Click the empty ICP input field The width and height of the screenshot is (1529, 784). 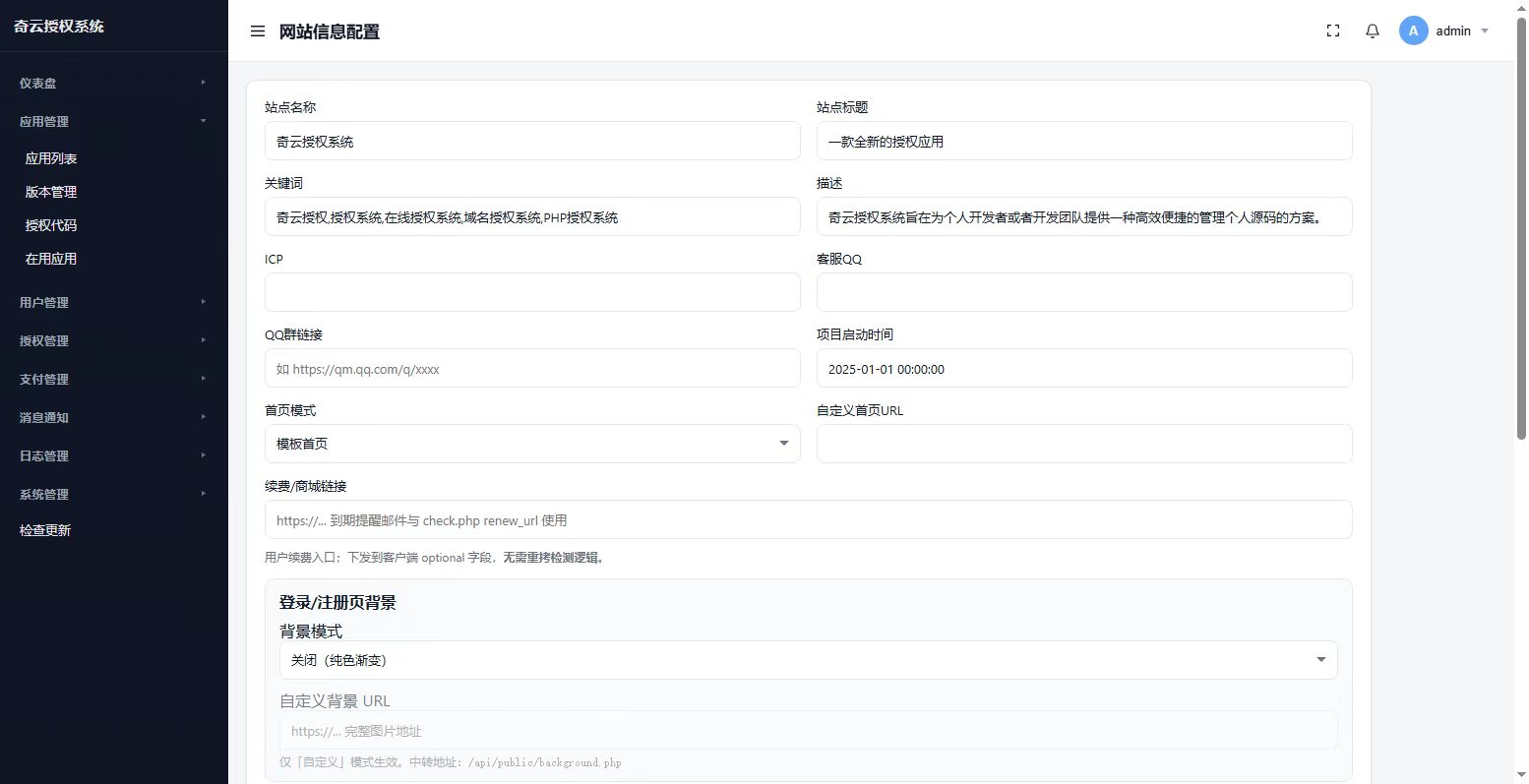[532, 292]
